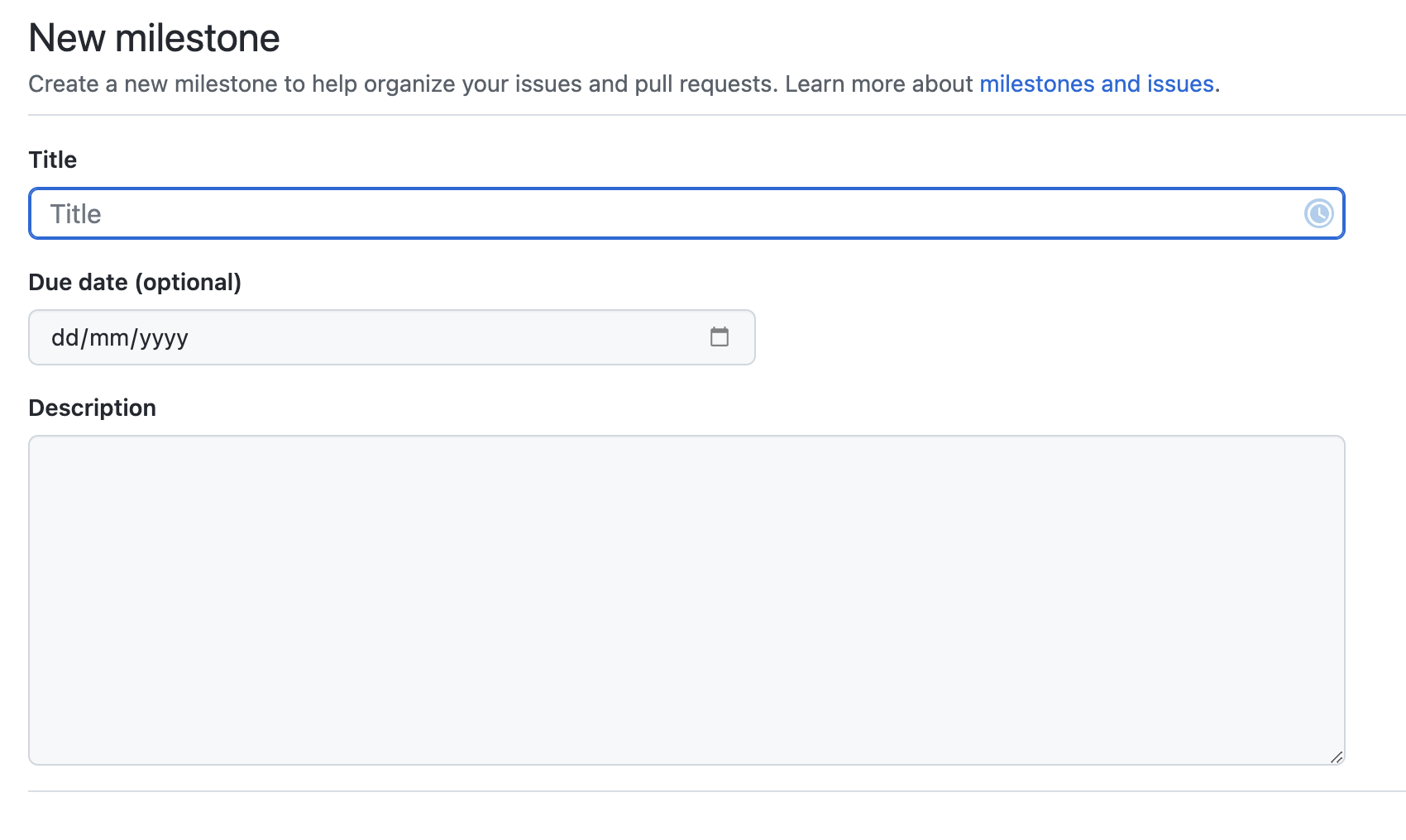Click the Title placeholder text
Viewport: 1406px width, 840px height.
tap(75, 213)
